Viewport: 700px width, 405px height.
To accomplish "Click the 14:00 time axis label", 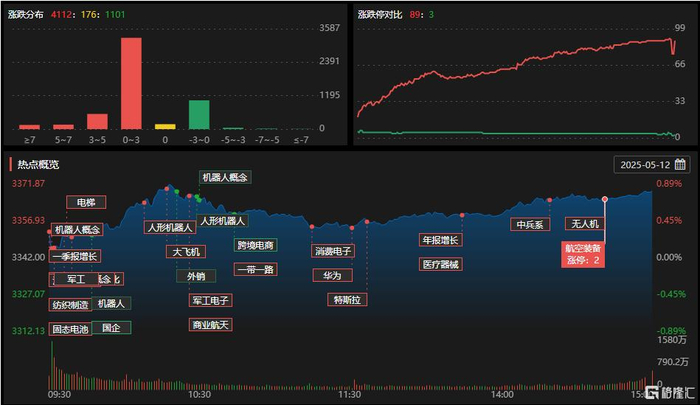I will [x=502, y=395].
